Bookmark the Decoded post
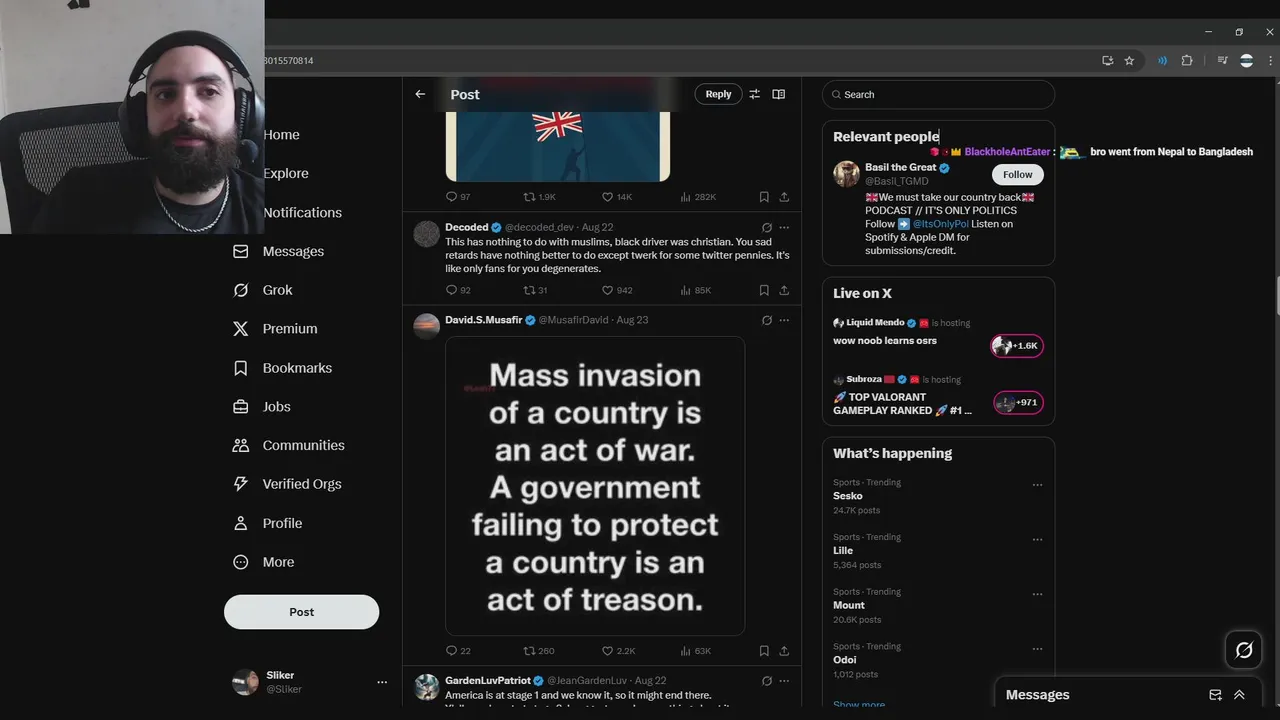The height and width of the screenshot is (720, 1280). [764, 290]
